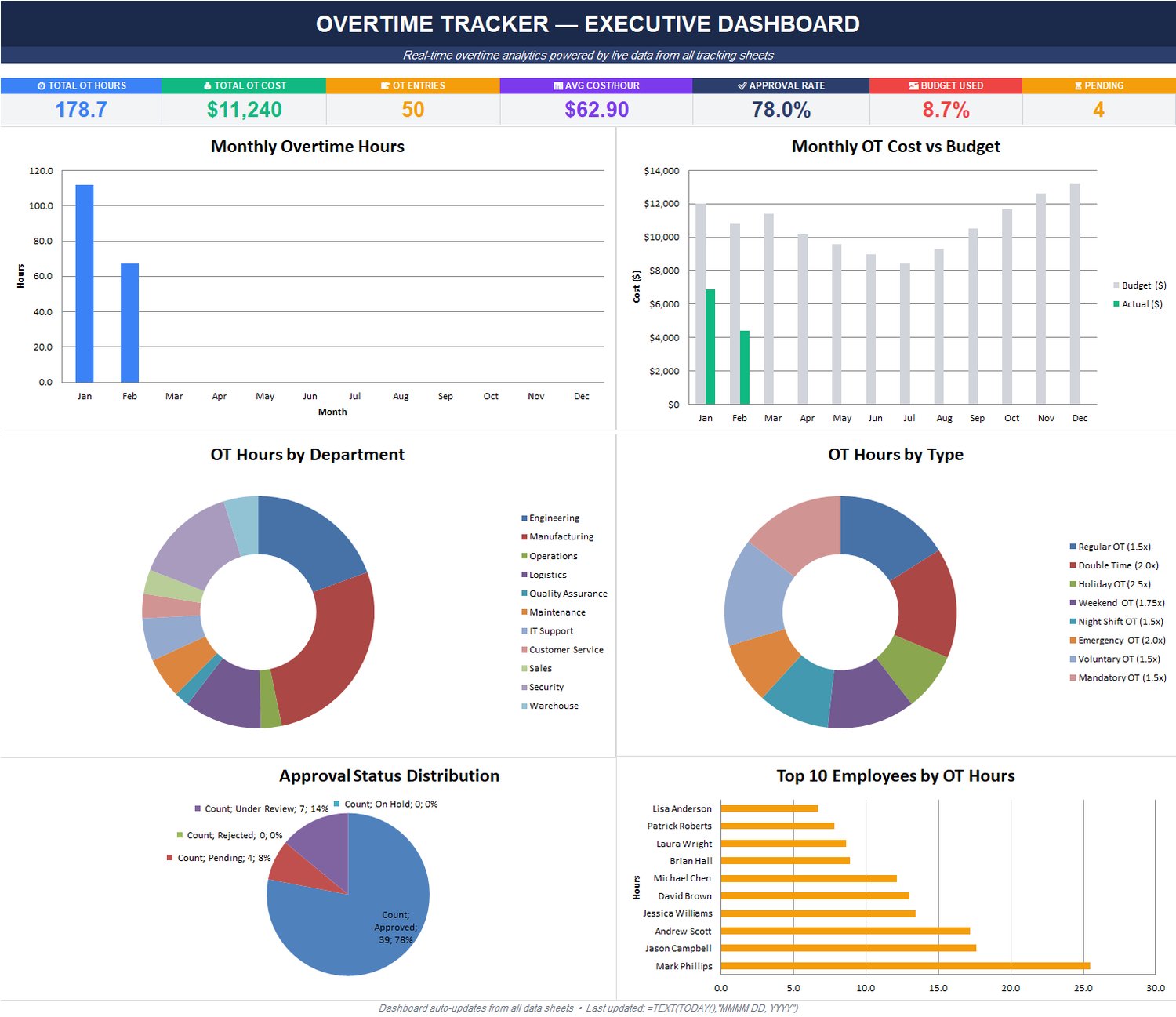Click the Operations legend entry

[550, 556]
